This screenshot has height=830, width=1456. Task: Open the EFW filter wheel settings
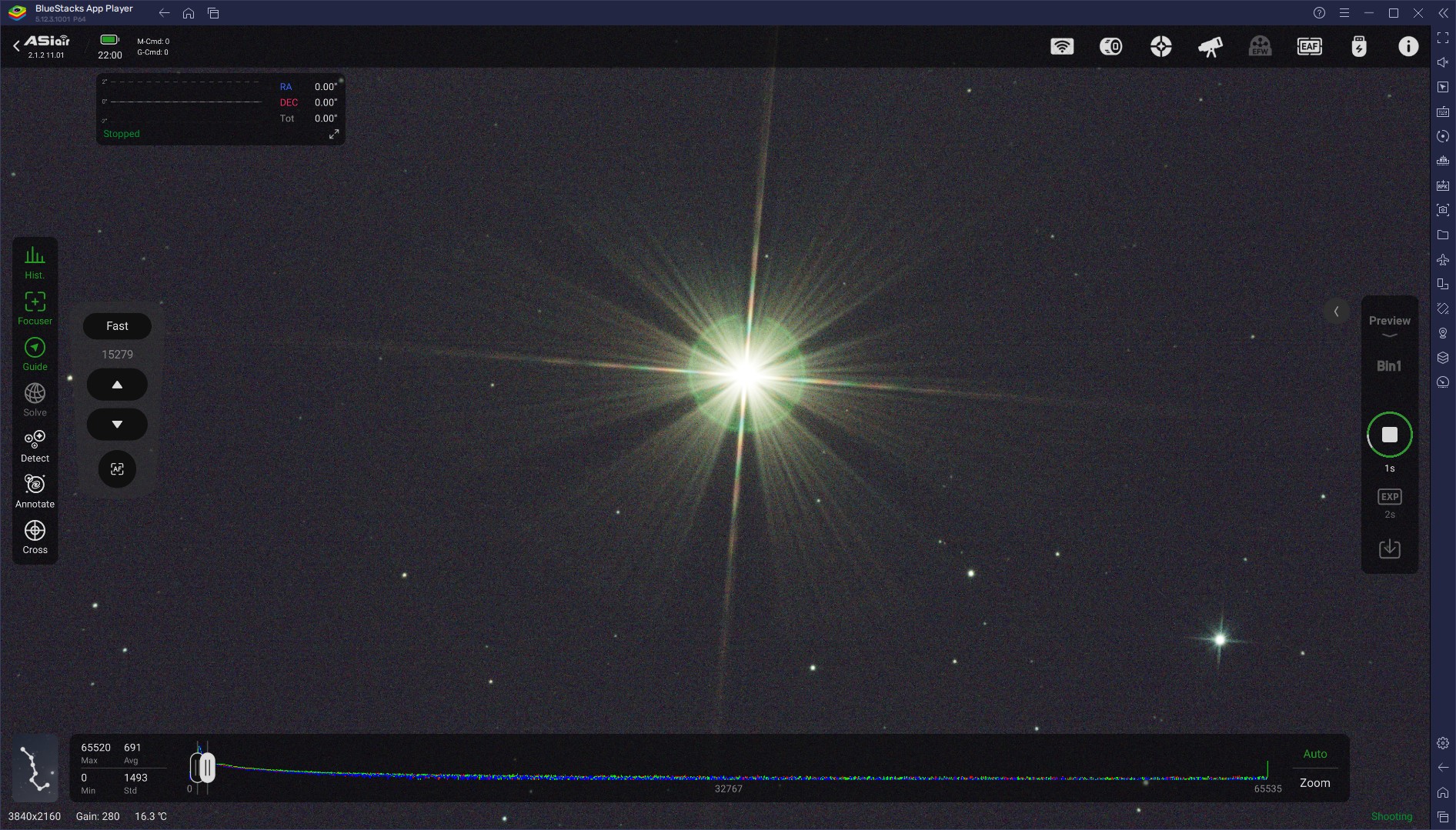tap(1260, 47)
